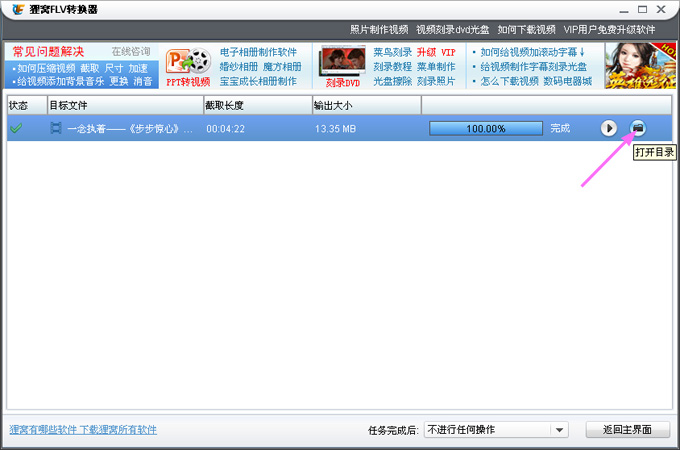Select the 一念执着——《步步惊心》 file name

[x=130, y=128]
